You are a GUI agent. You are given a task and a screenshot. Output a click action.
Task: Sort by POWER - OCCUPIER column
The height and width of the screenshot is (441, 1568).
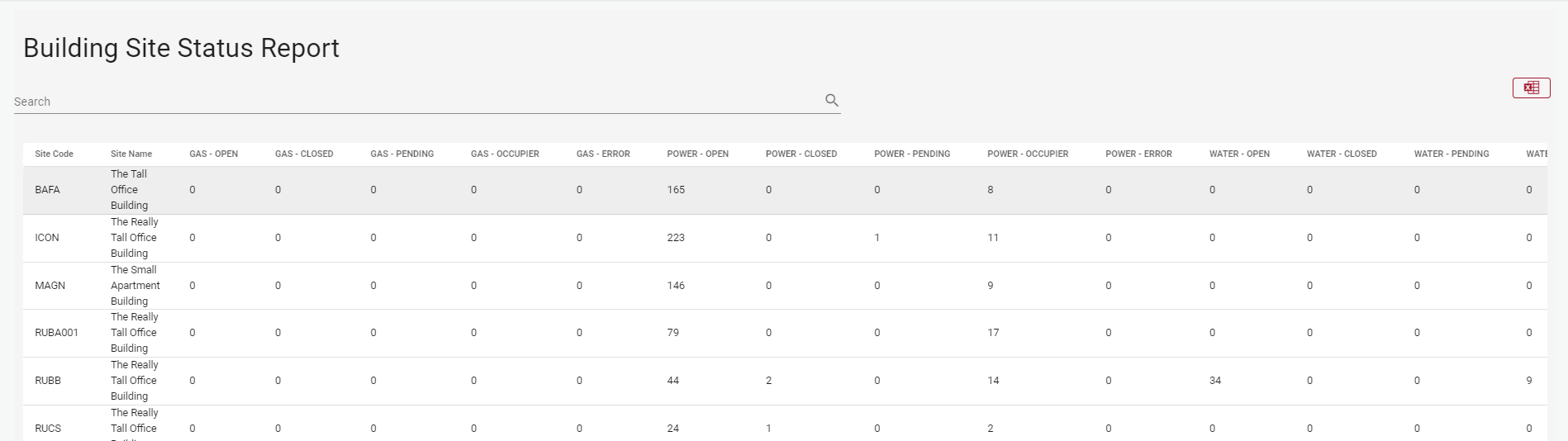pos(1028,154)
